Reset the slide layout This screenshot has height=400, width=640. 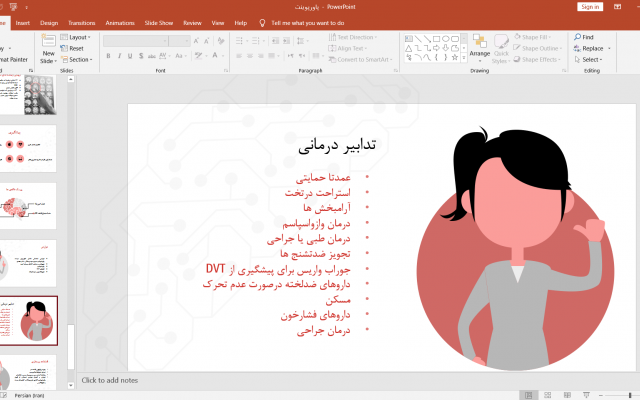[72, 48]
